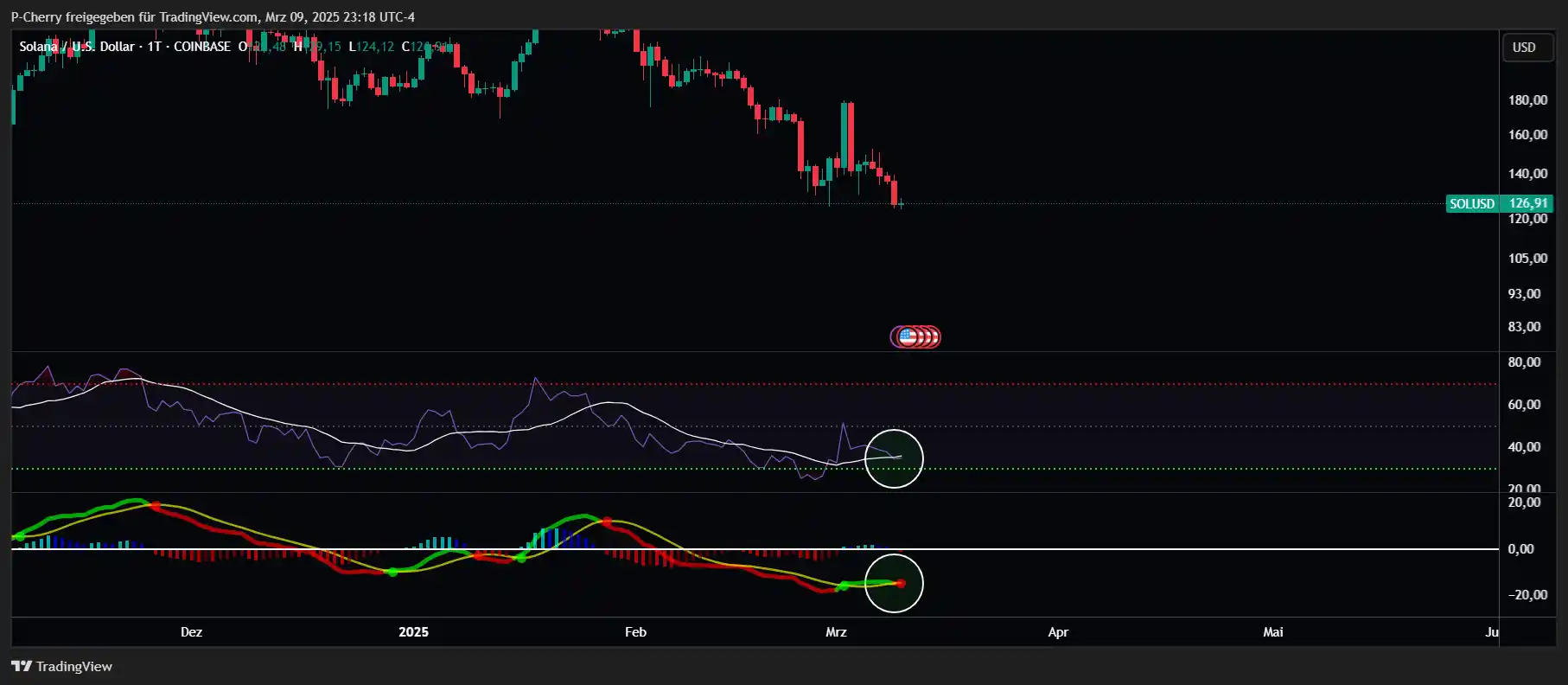The image size is (1568, 685).
Task: Click the 2025 label on time axis
Action: pyautogui.click(x=413, y=632)
